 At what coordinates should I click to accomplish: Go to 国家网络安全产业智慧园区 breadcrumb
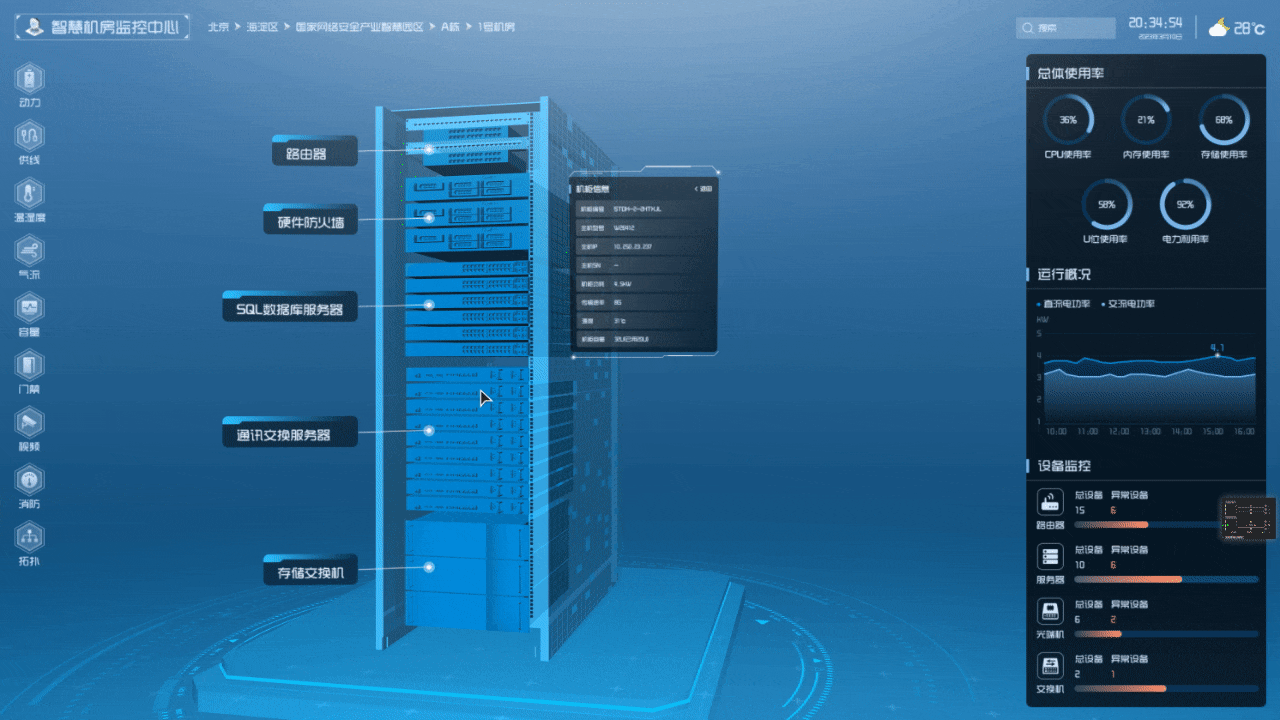359,27
